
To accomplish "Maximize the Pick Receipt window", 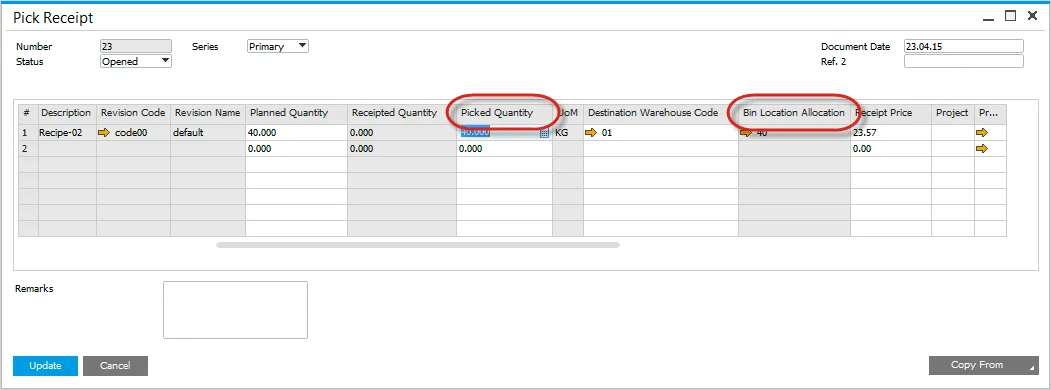I will coord(1011,16).
